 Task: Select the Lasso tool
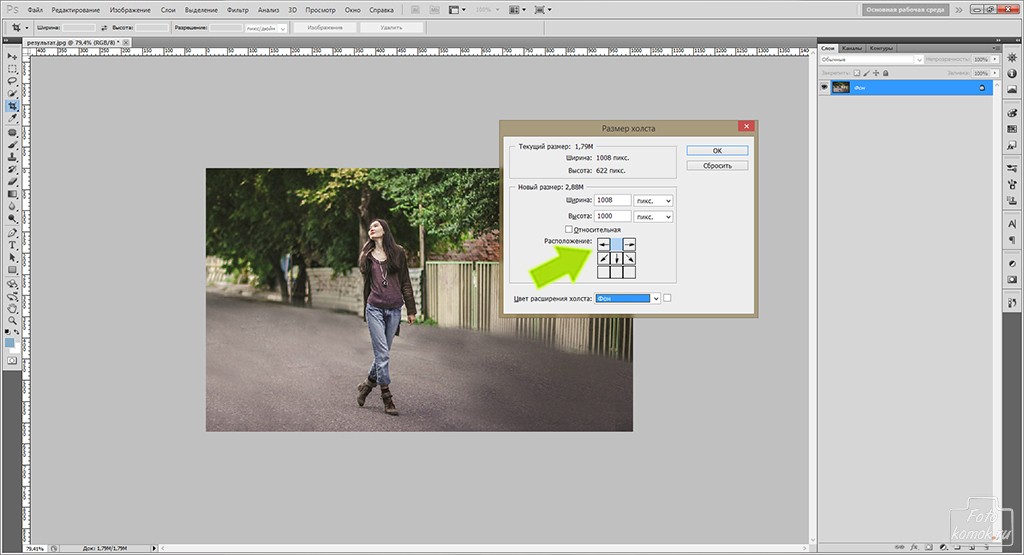[x=12, y=82]
